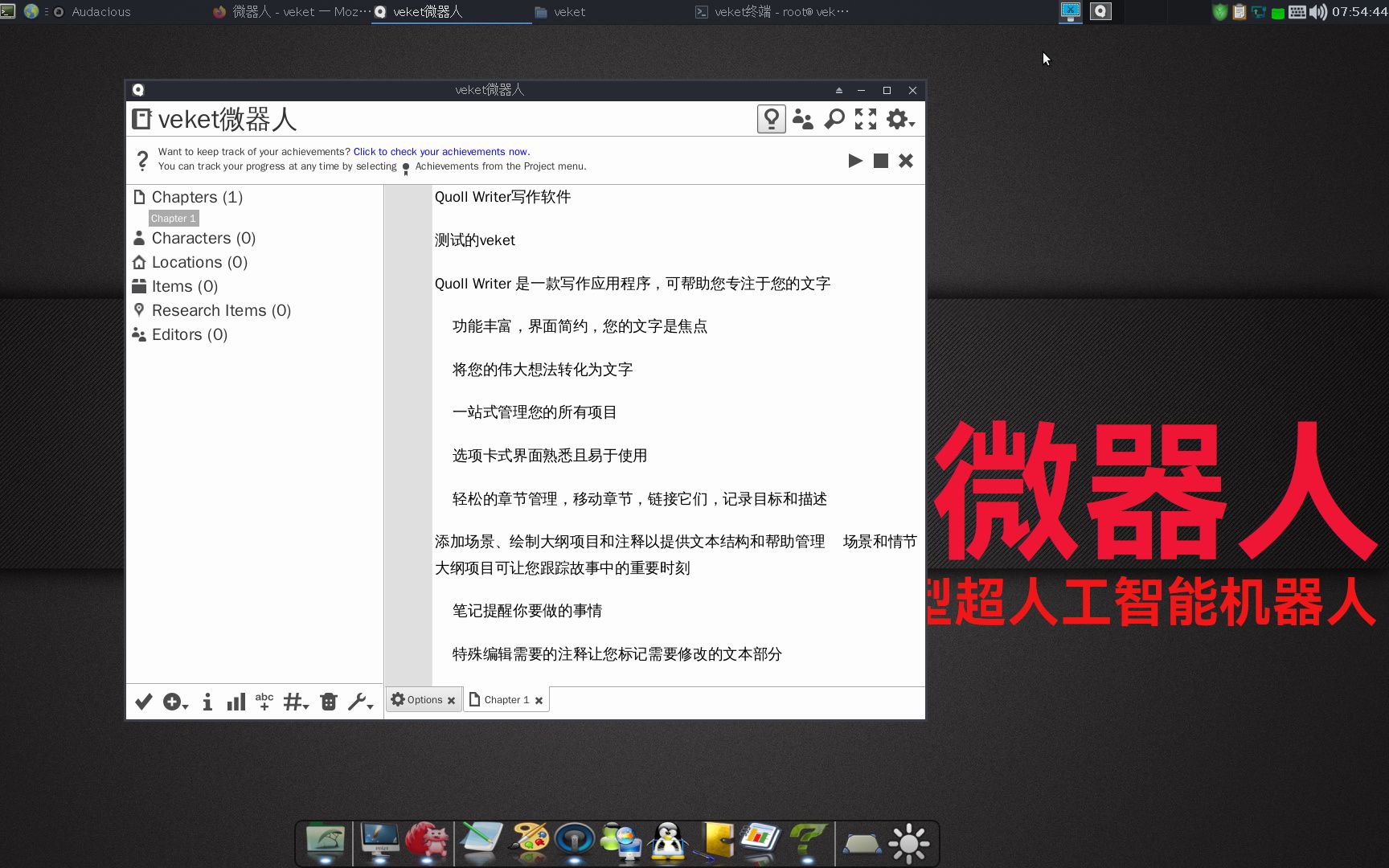The height and width of the screenshot is (868, 1389).
Task: Click the Research Items pin icon
Action: (x=139, y=310)
